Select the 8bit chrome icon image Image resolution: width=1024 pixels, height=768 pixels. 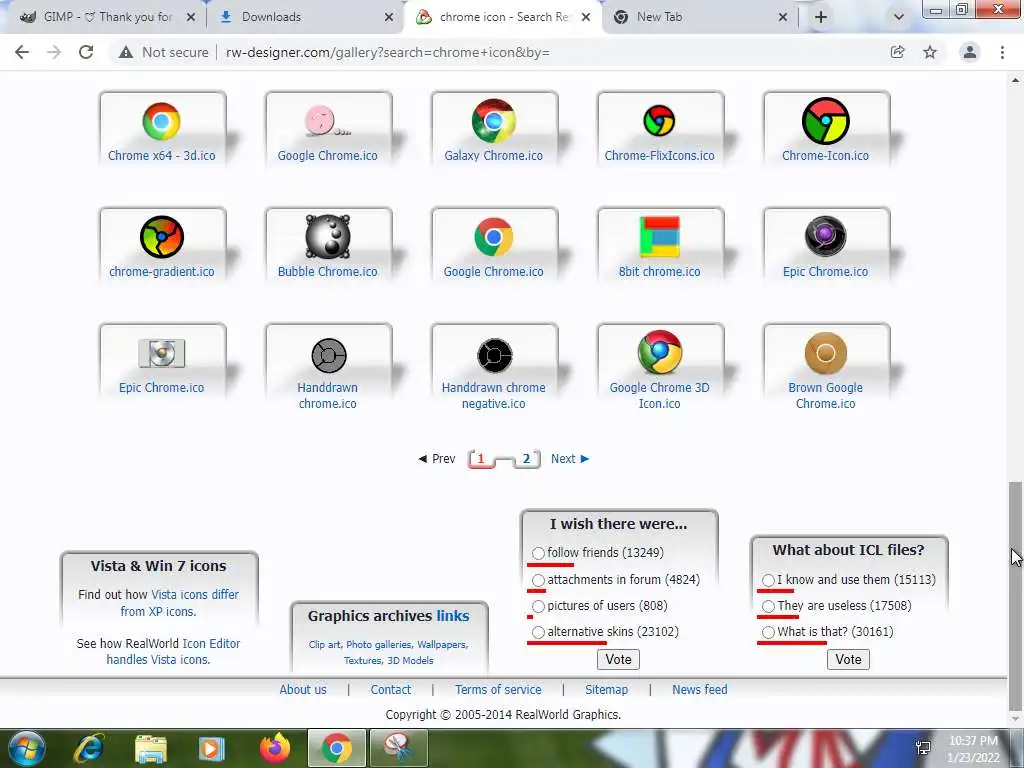pyautogui.click(x=659, y=236)
